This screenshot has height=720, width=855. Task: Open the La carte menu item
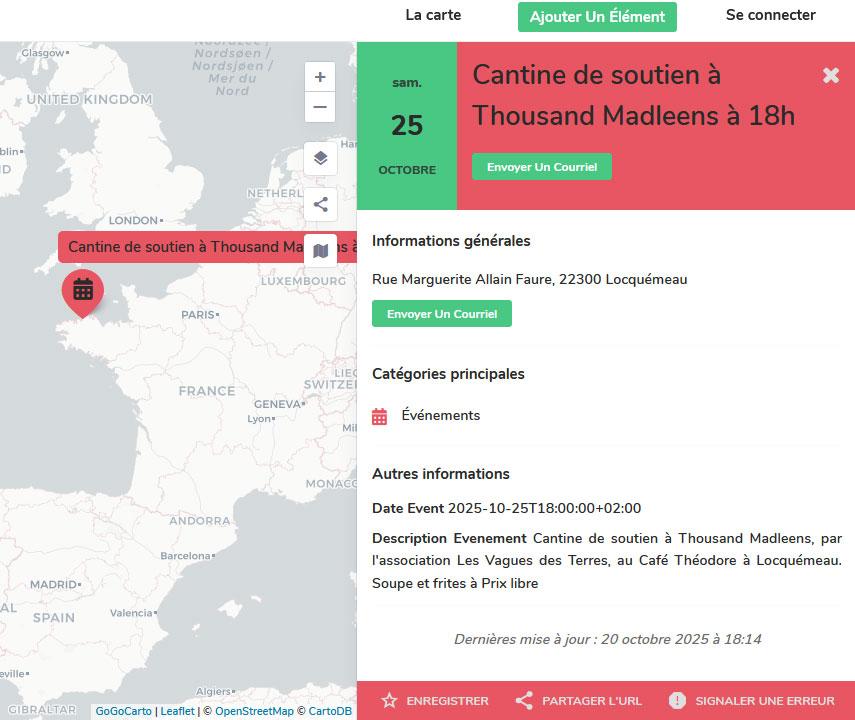coord(433,15)
